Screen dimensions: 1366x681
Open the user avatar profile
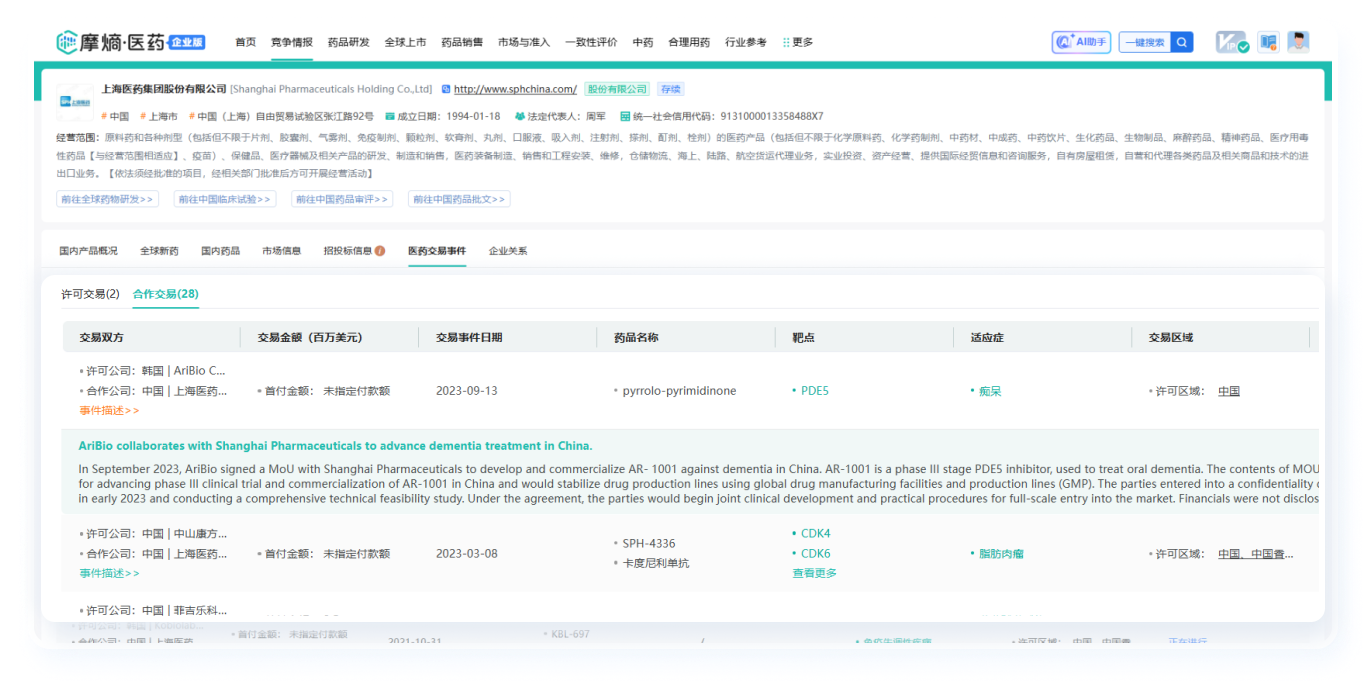[1298, 42]
